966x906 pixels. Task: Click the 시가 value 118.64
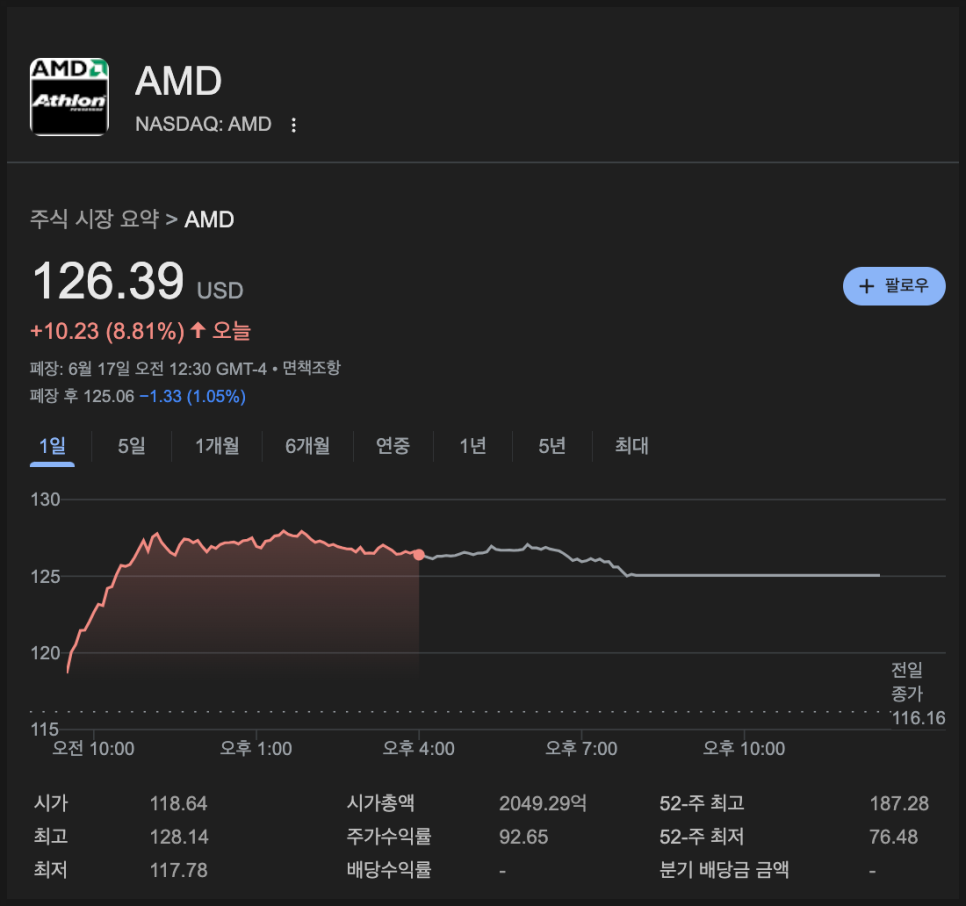[179, 803]
